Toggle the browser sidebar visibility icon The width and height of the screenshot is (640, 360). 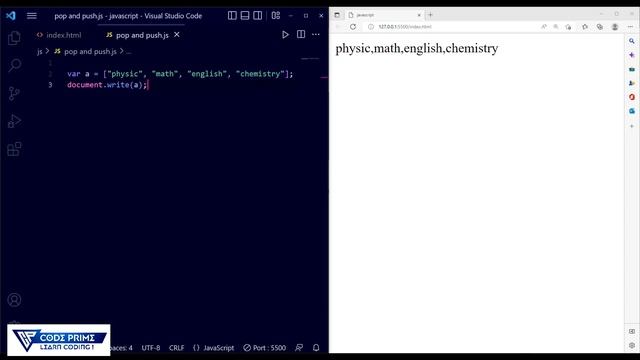[631, 331]
